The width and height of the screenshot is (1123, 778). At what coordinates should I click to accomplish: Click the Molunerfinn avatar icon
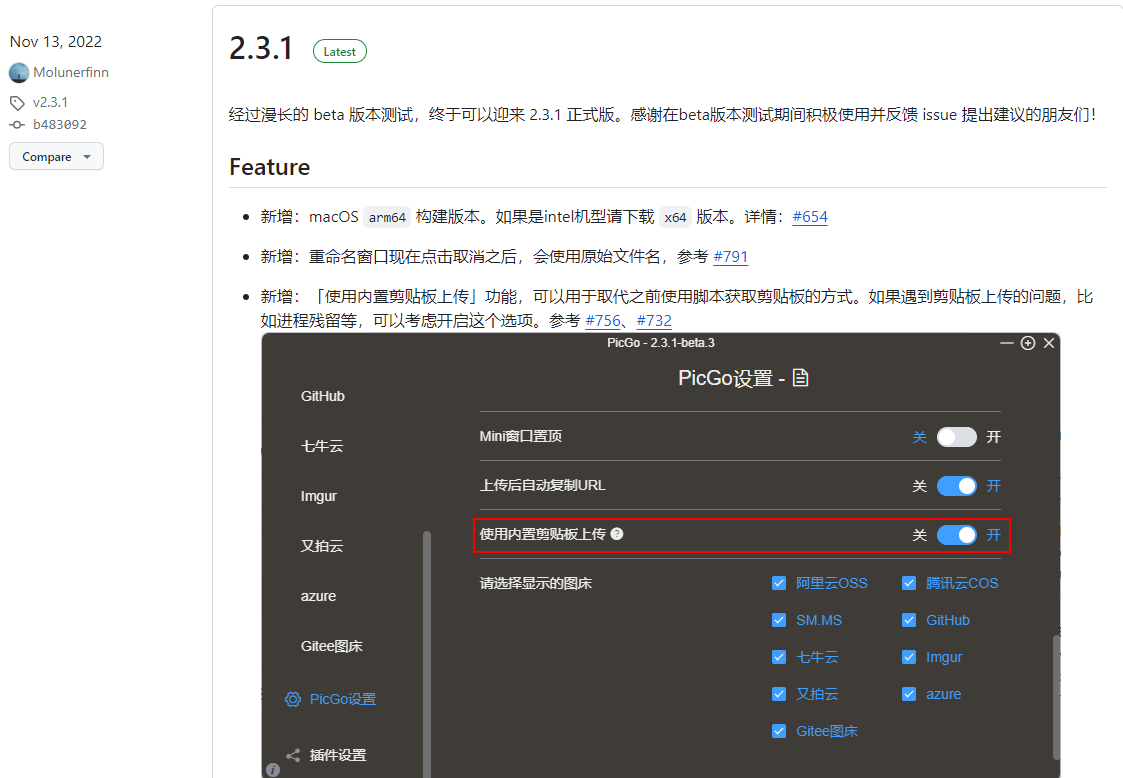19,72
